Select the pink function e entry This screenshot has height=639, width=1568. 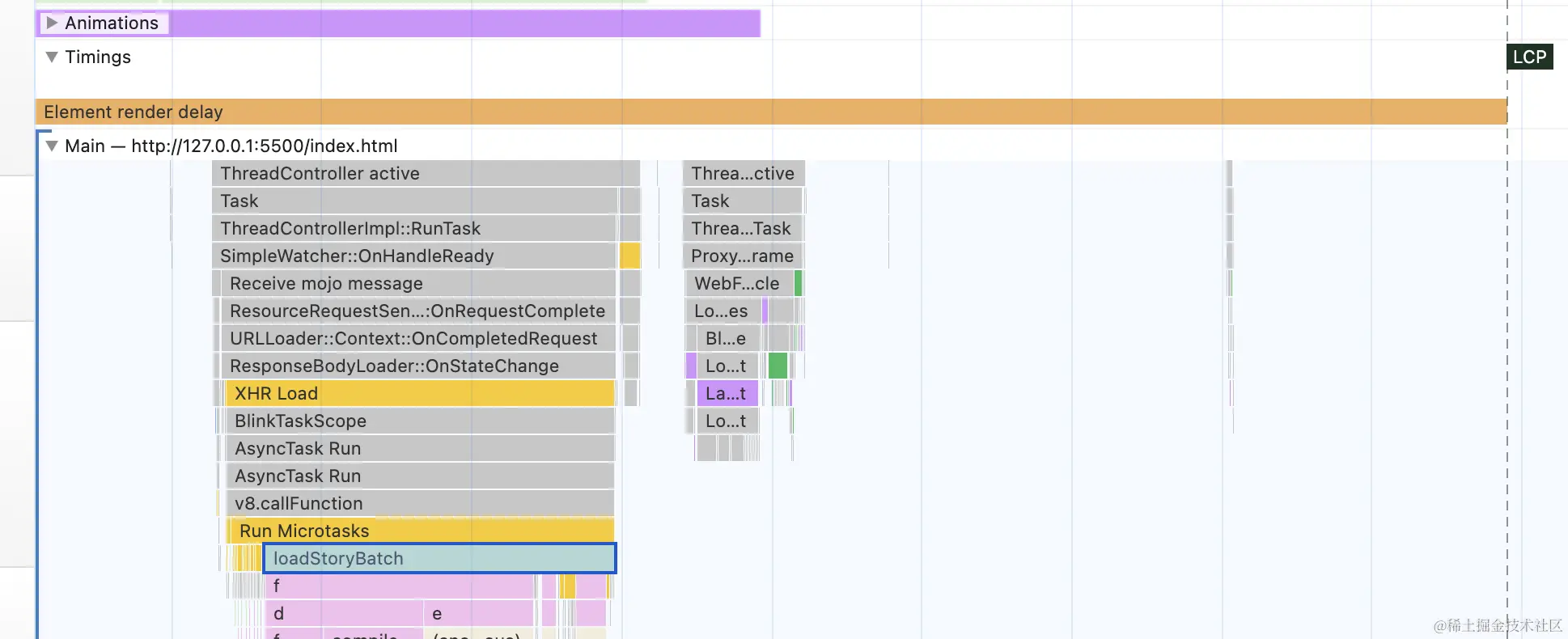(x=479, y=613)
